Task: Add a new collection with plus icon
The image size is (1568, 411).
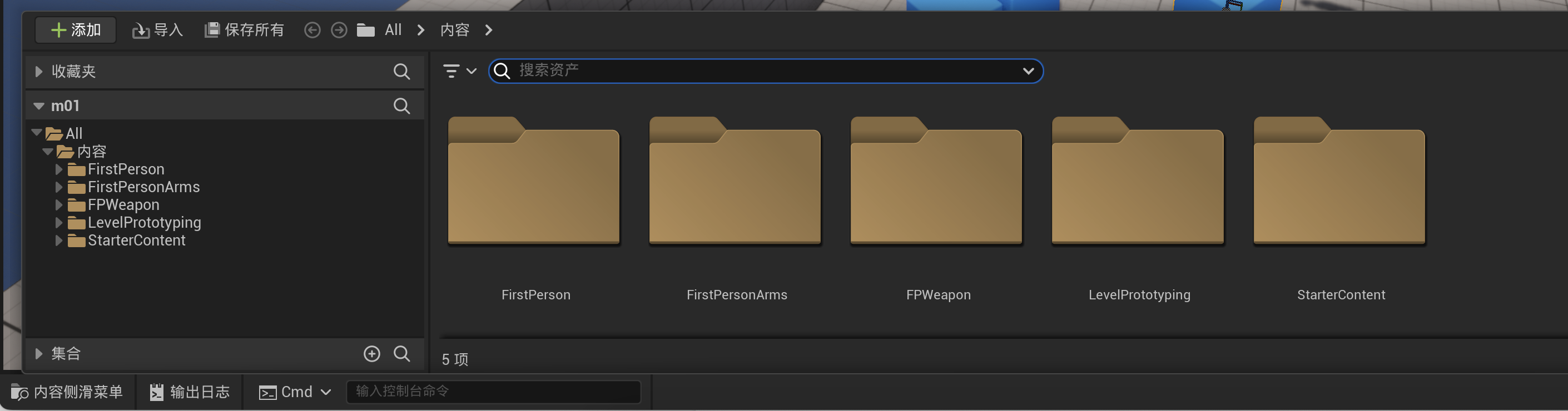Action: tap(371, 354)
